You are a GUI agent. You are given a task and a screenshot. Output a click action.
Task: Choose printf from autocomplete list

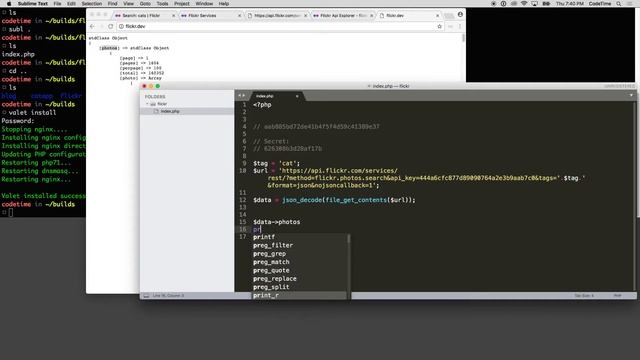click(299, 237)
